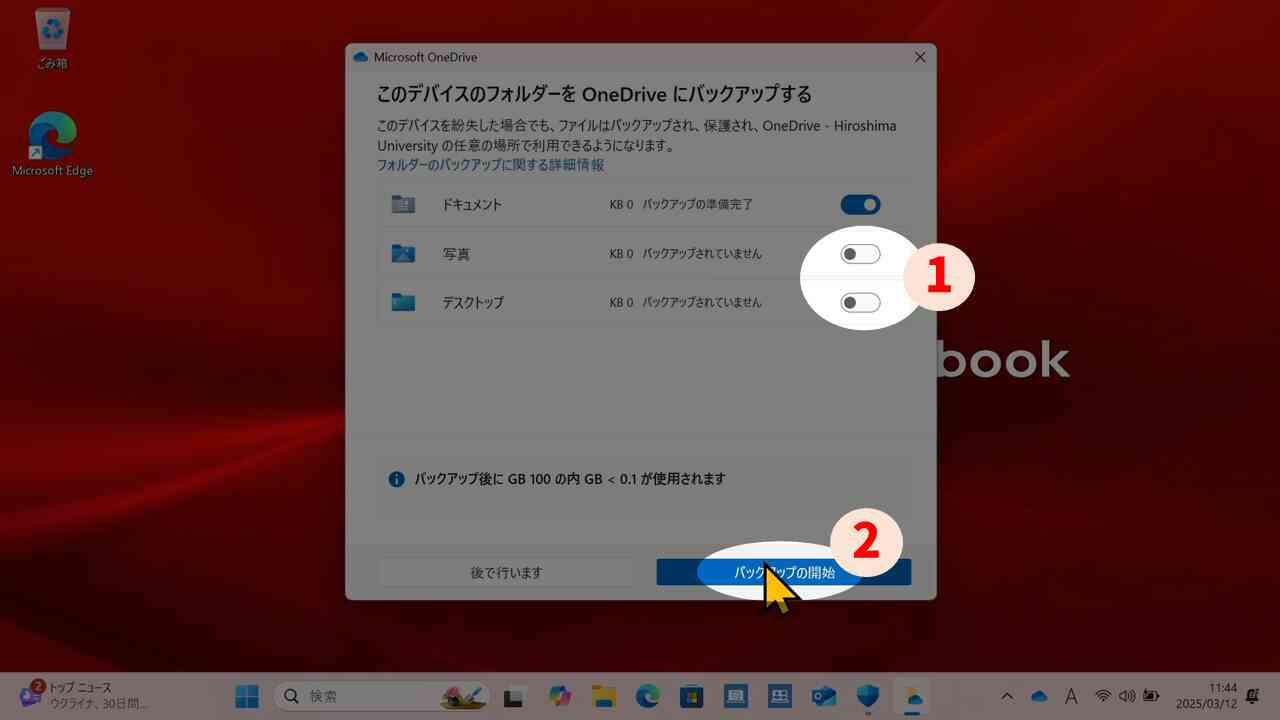Open Microsoft Copilot from the taskbar

[557, 695]
